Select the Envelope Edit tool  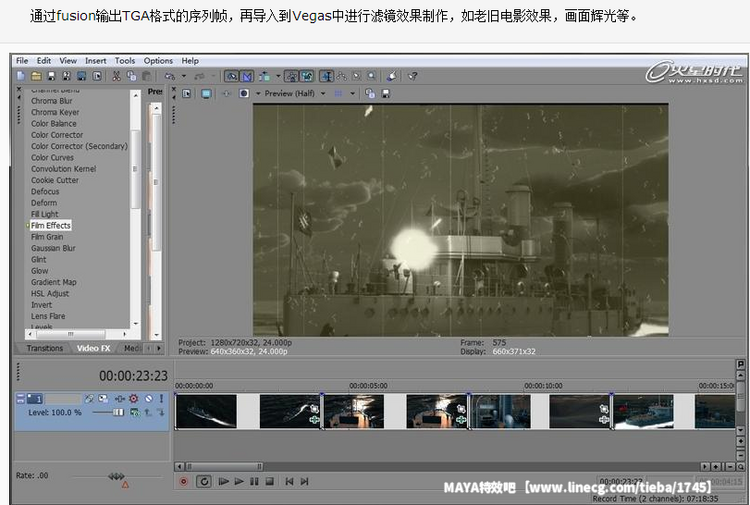point(342,76)
